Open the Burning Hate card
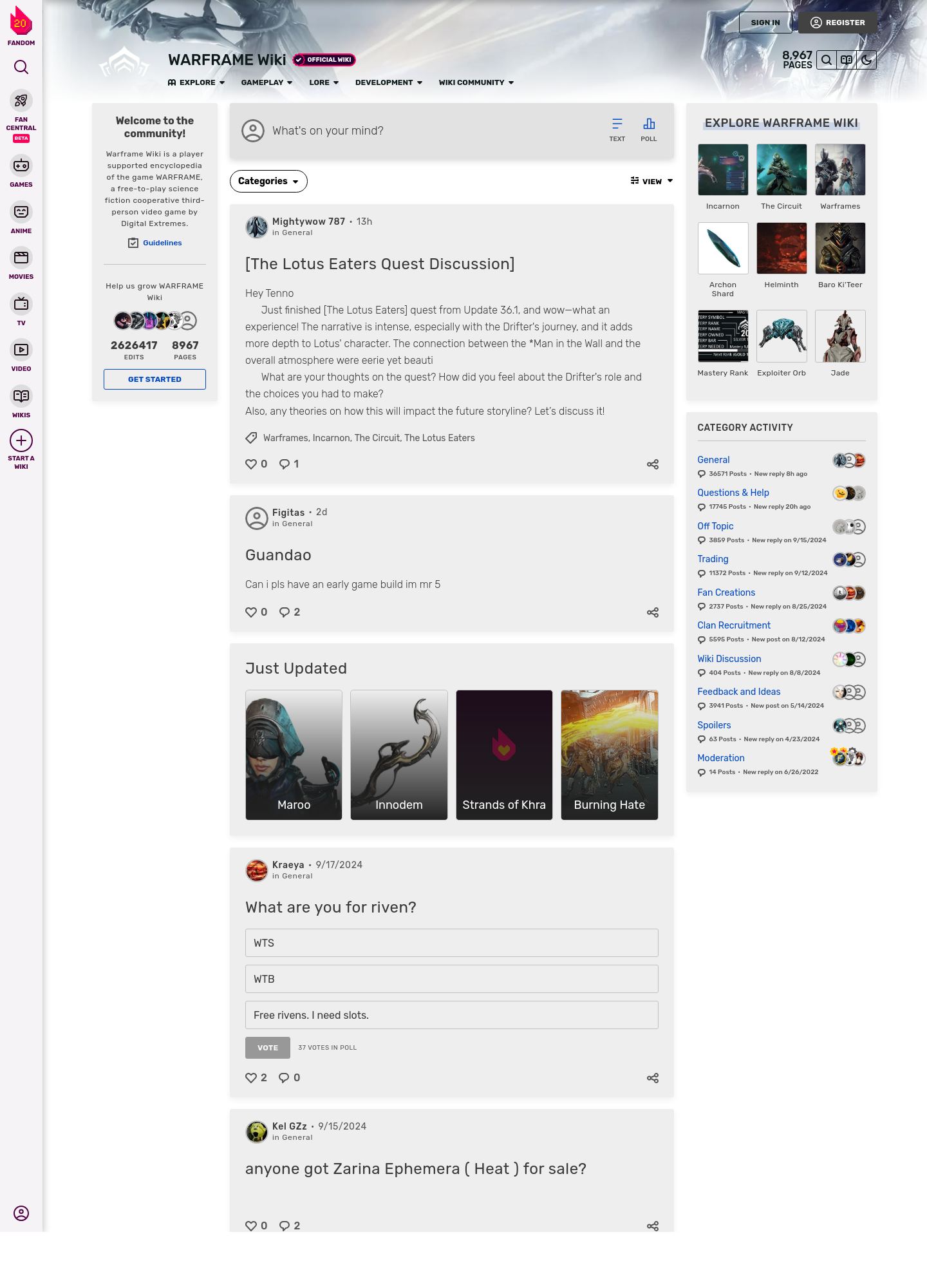The height and width of the screenshot is (1288, 927). point(610,755)
